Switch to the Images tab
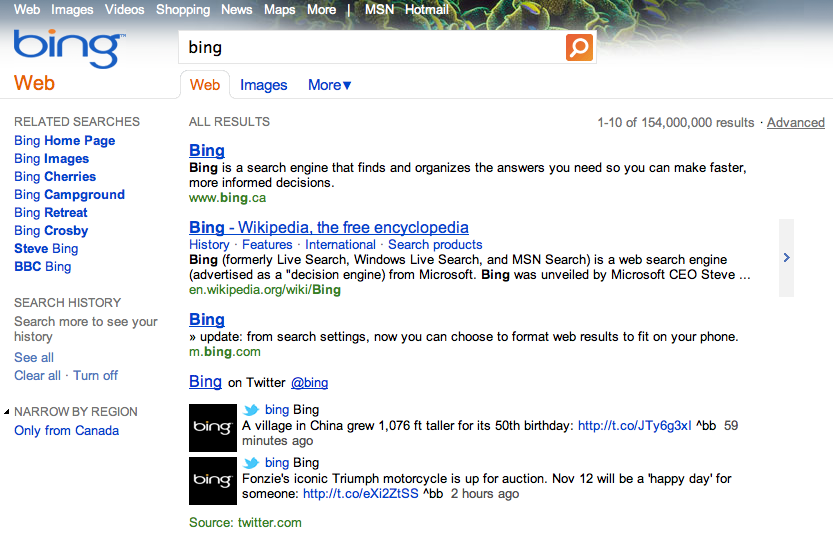 pos(264,85)
